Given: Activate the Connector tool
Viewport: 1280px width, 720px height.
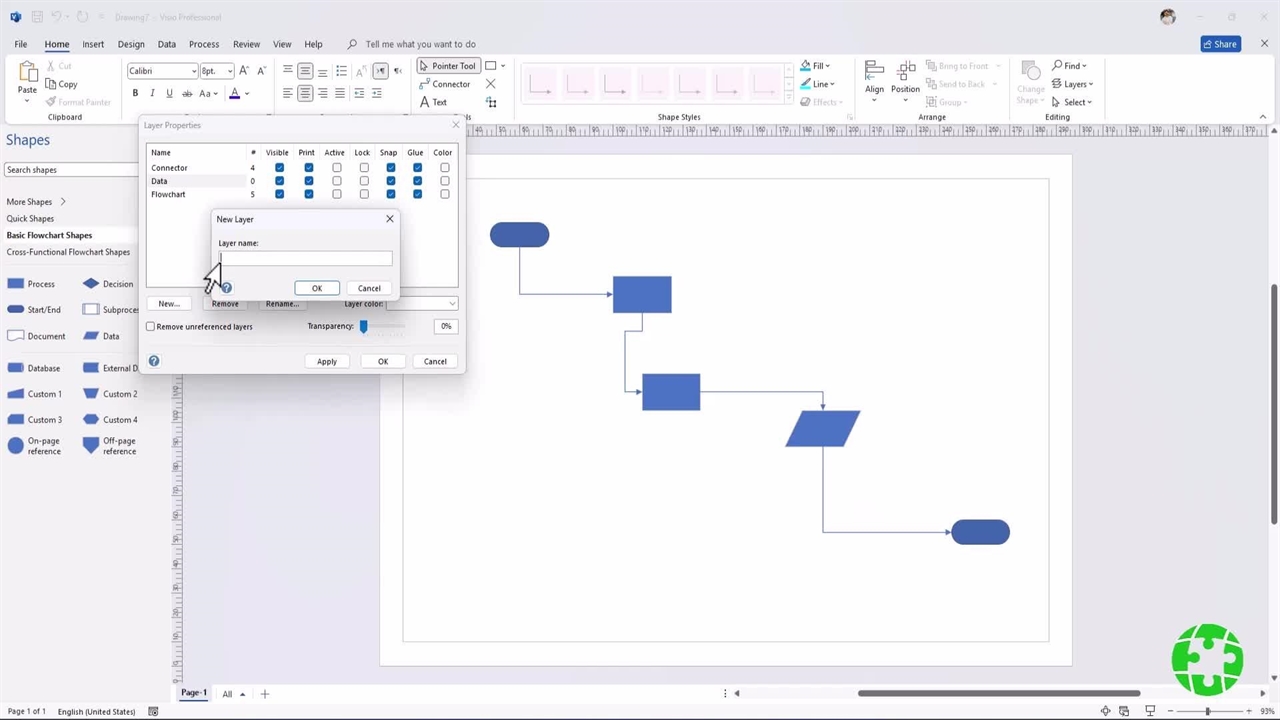Looking at the screenshot, I should coord(444,84).
